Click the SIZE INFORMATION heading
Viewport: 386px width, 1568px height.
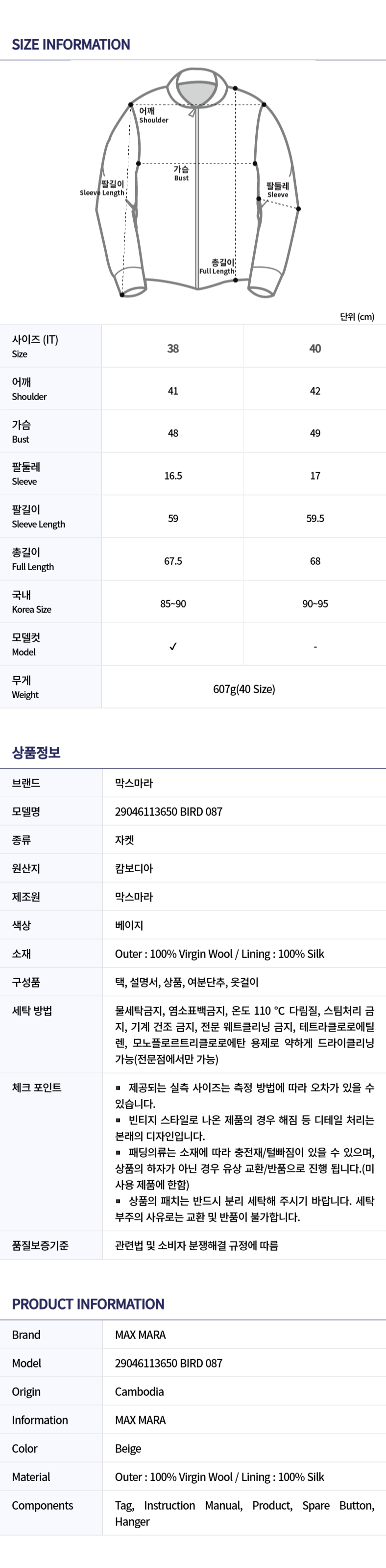(x=71, y=45)
